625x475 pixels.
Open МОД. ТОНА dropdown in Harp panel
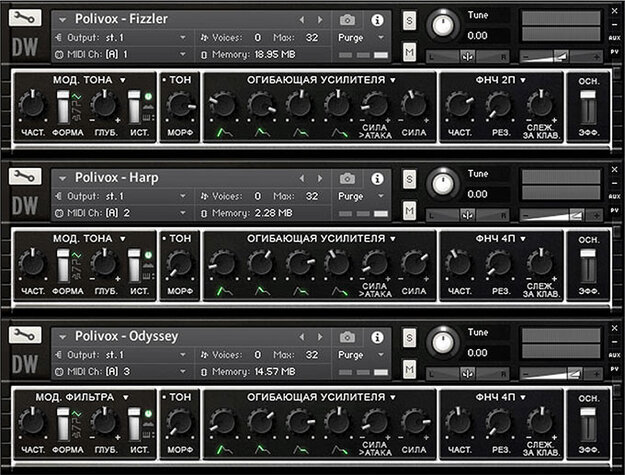tap(123, 239)
